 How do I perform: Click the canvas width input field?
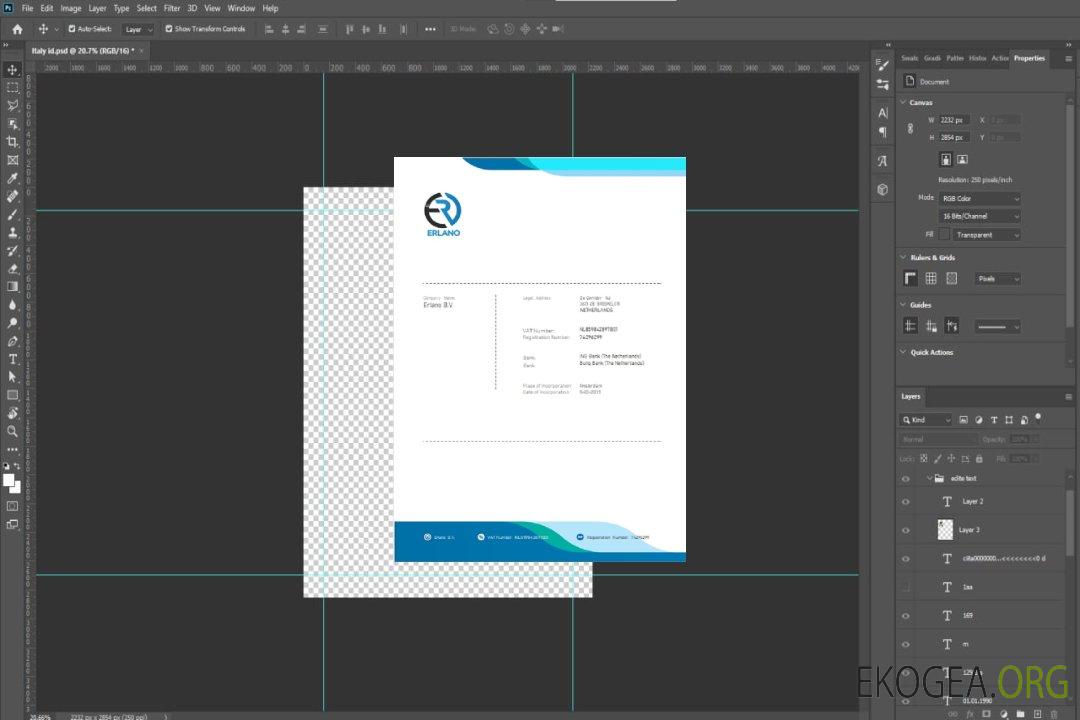click(954, 120)
